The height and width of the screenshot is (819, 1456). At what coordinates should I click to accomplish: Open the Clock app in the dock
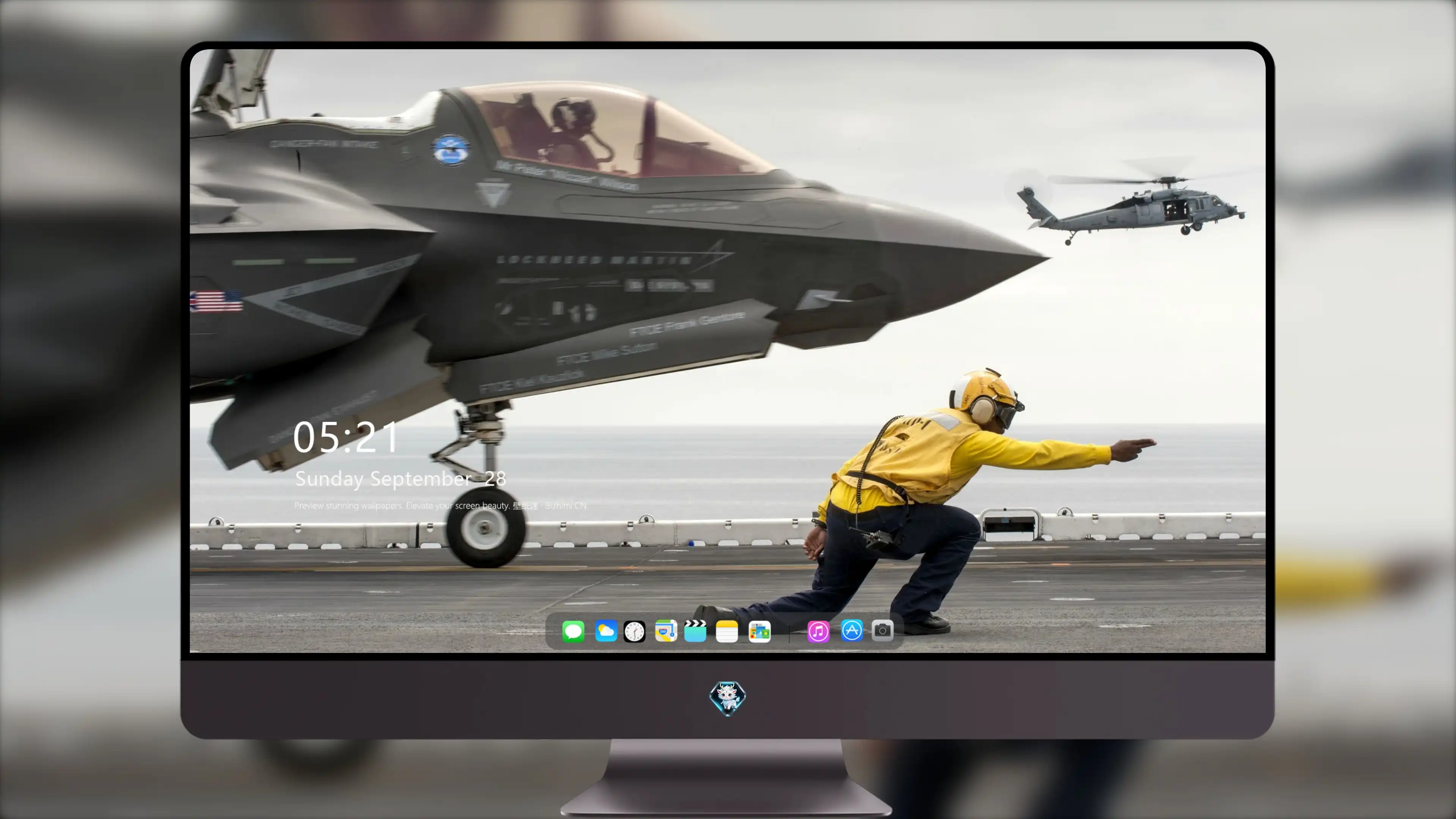pos(634,631)
